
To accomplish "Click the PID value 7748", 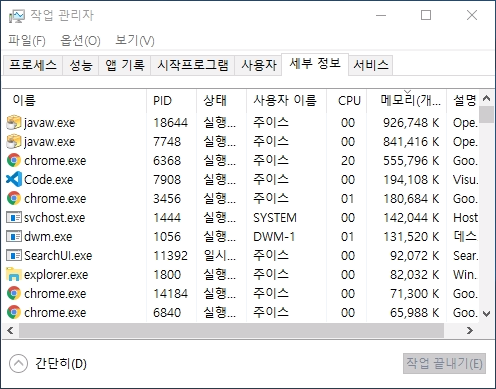I will point(167,142).
